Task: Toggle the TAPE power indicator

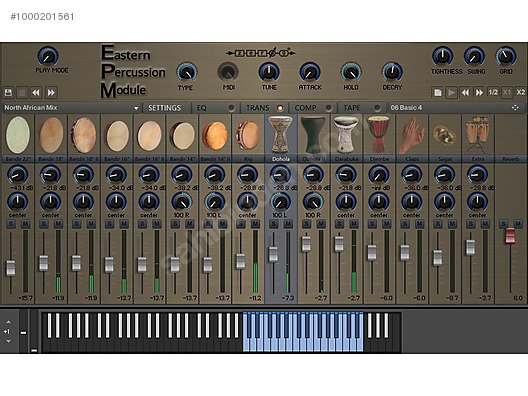Action: (x=377, y=108)
